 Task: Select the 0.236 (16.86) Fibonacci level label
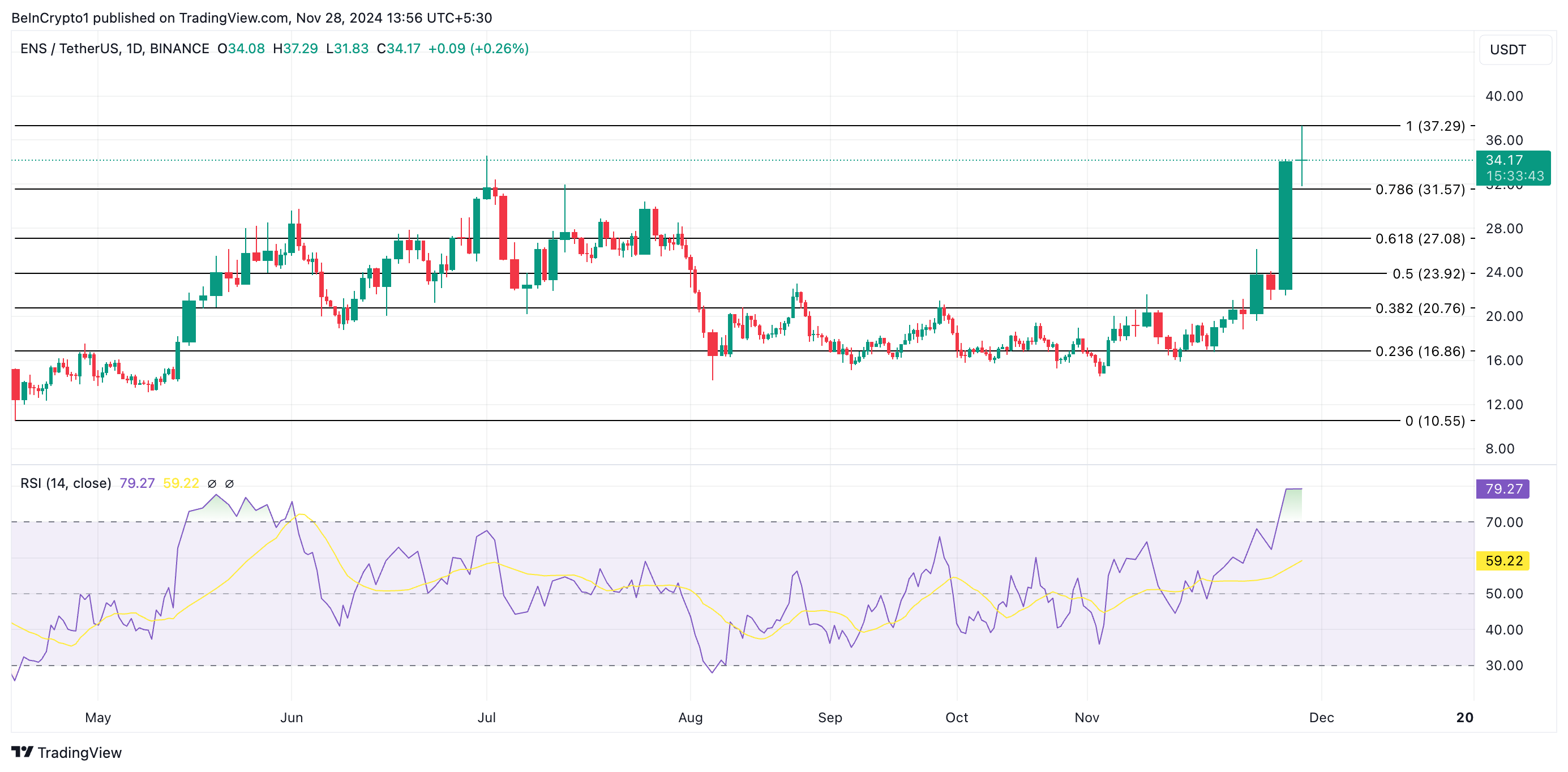point(1420,351)
